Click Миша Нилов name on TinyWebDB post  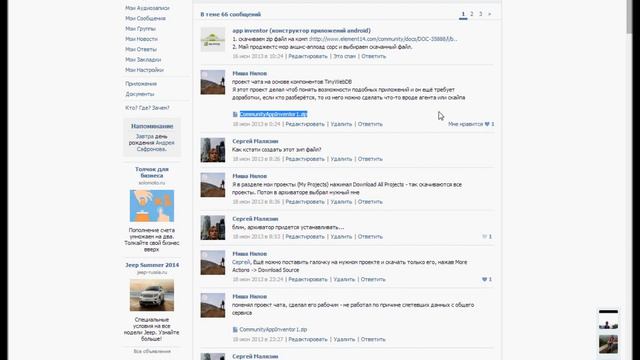pos(249,73)
